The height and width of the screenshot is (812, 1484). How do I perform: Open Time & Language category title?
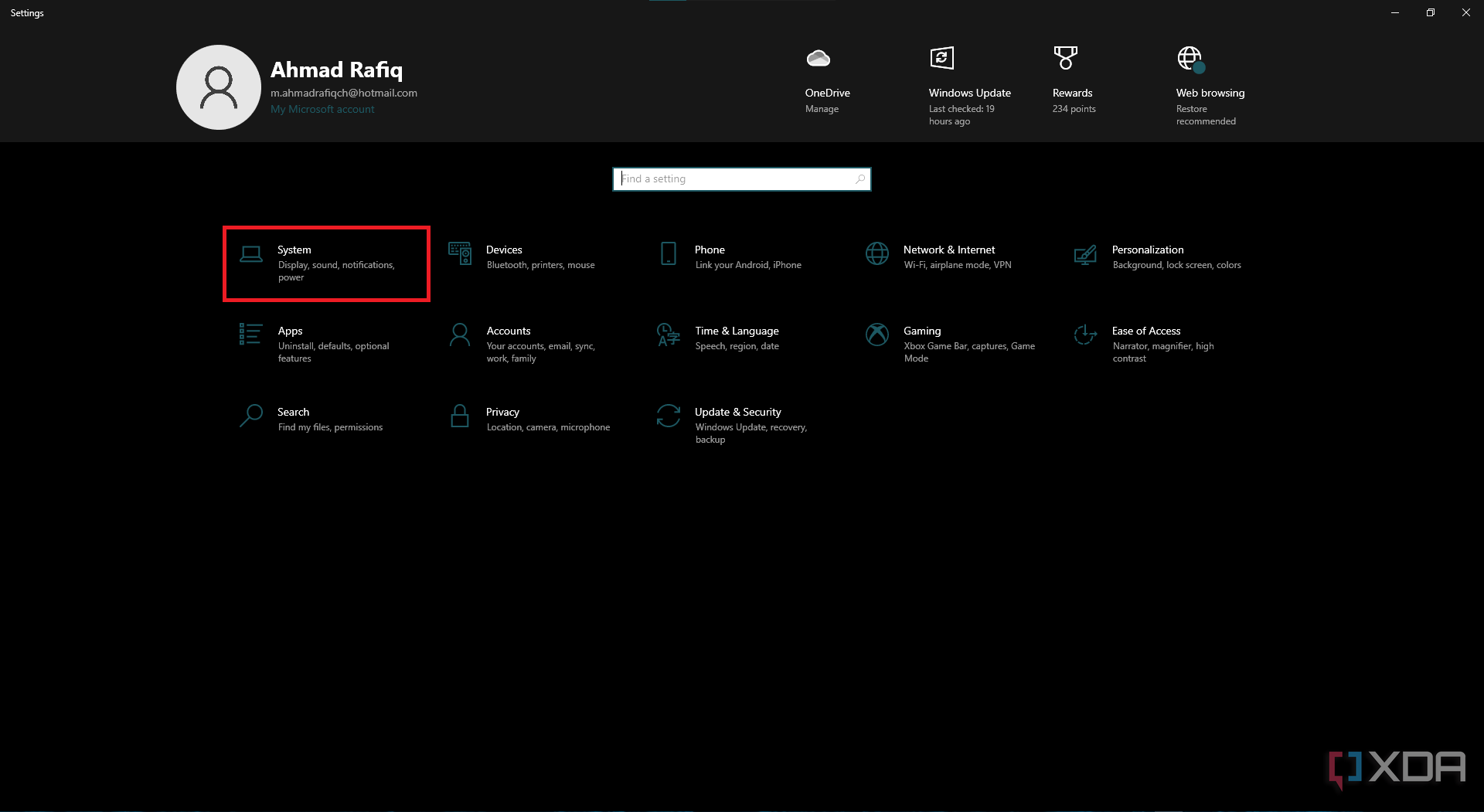tap(737, 331)
